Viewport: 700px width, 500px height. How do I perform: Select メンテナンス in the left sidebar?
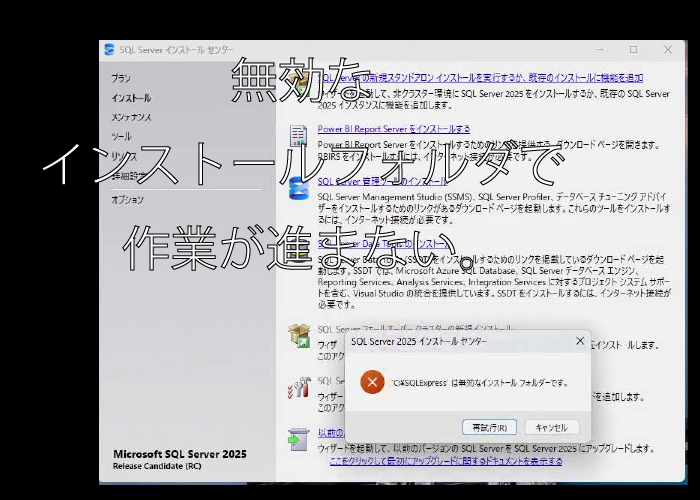coord(131,117)
